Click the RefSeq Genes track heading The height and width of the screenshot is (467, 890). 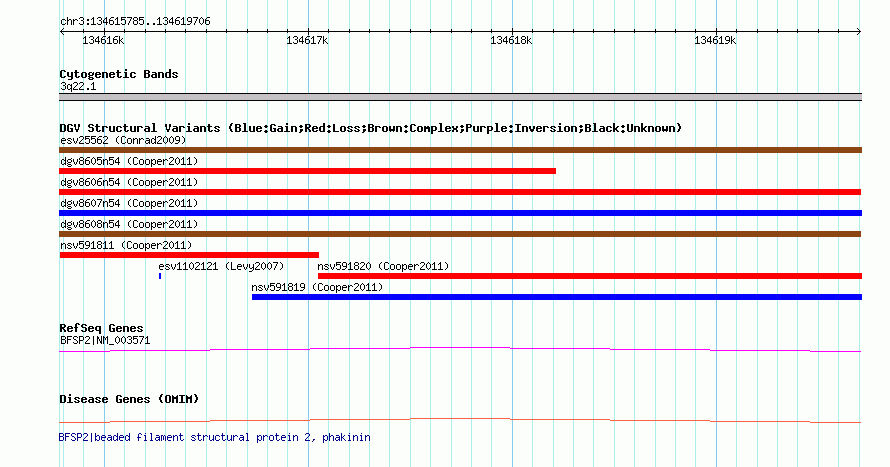coord(101,329)
